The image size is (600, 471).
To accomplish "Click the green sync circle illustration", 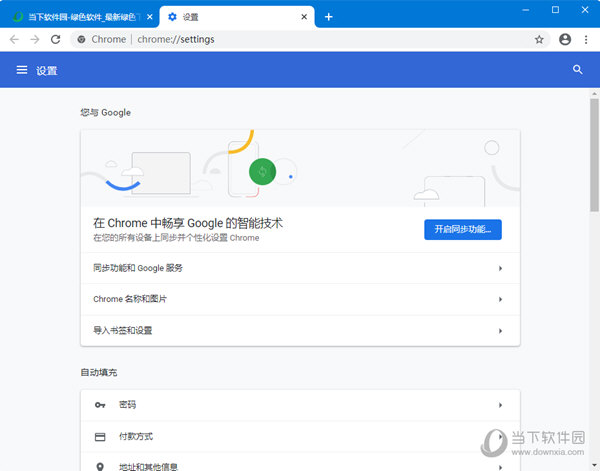I will coord(262,171).
